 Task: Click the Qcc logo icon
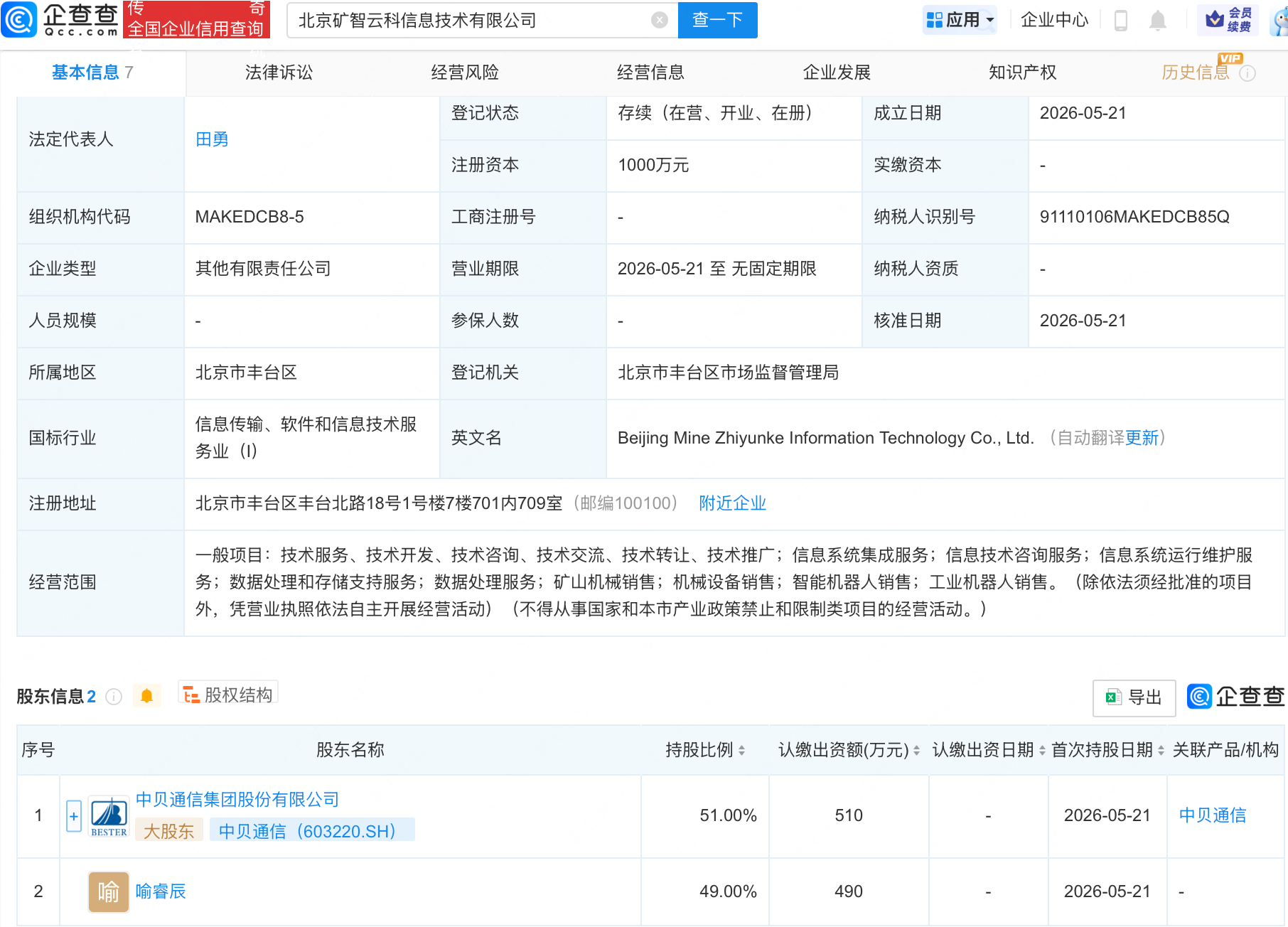(19, 19)
